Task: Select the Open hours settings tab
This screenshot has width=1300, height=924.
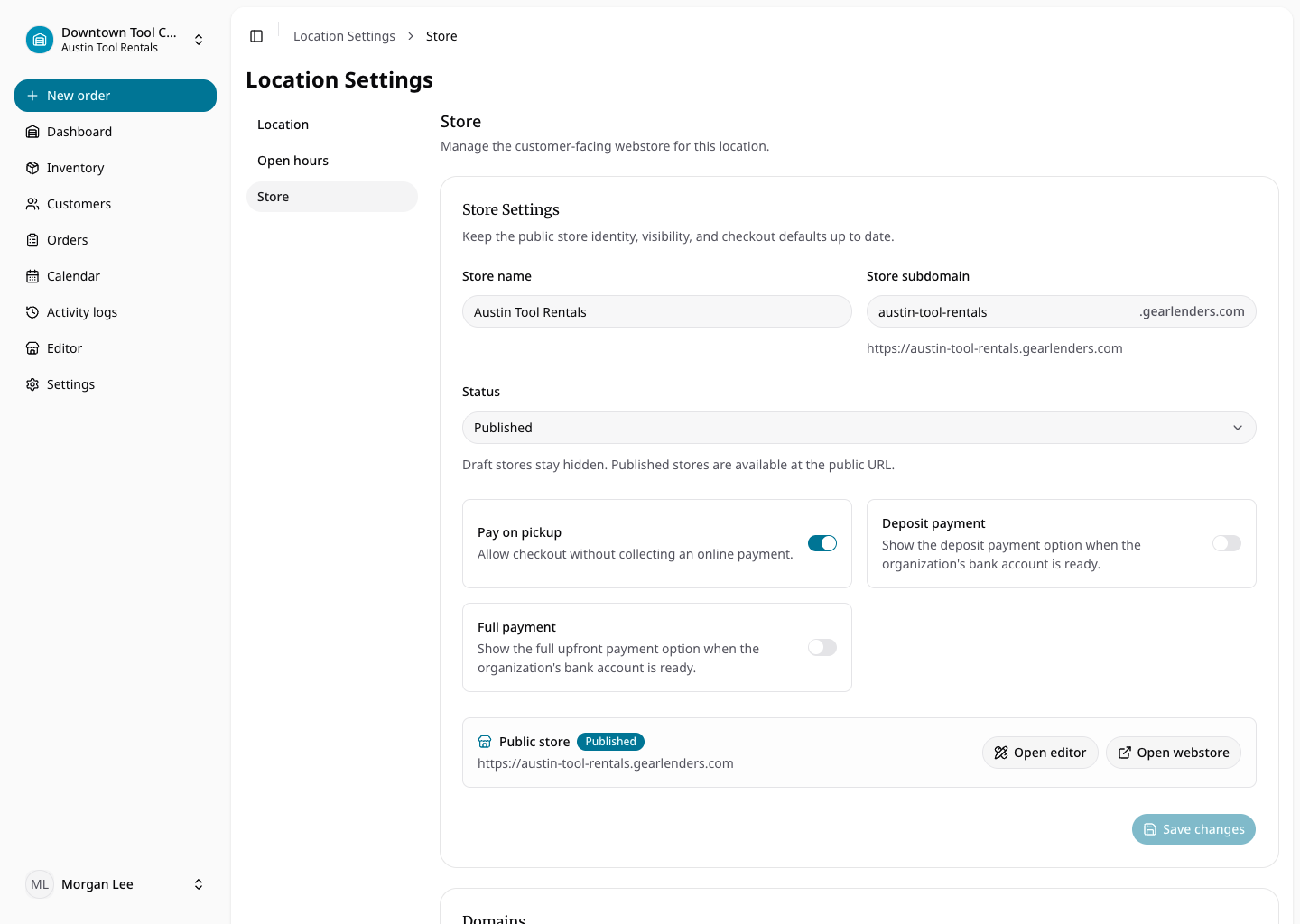Action: tap(332, 161)
